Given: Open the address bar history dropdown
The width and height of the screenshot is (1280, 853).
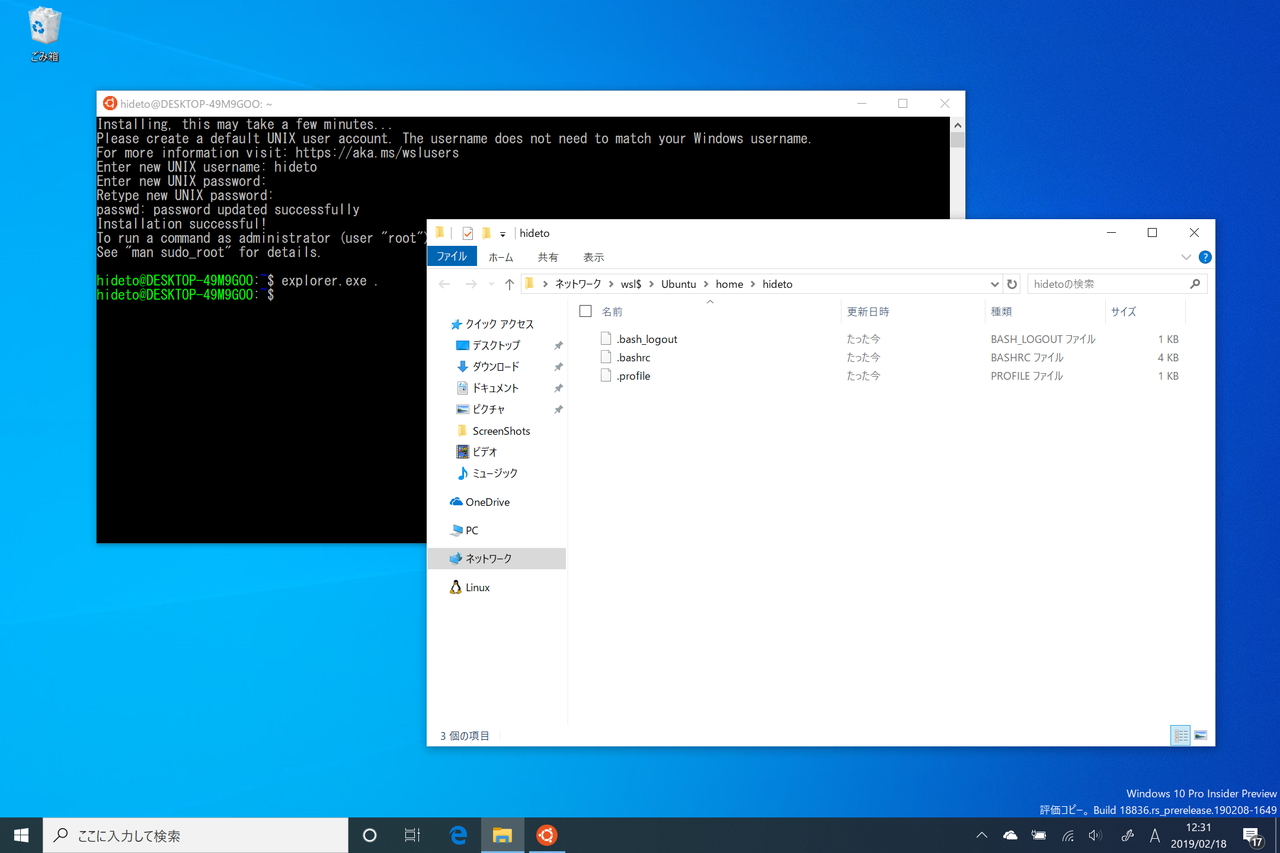Looking at the screenshot, I should click(x=994, y=283).
